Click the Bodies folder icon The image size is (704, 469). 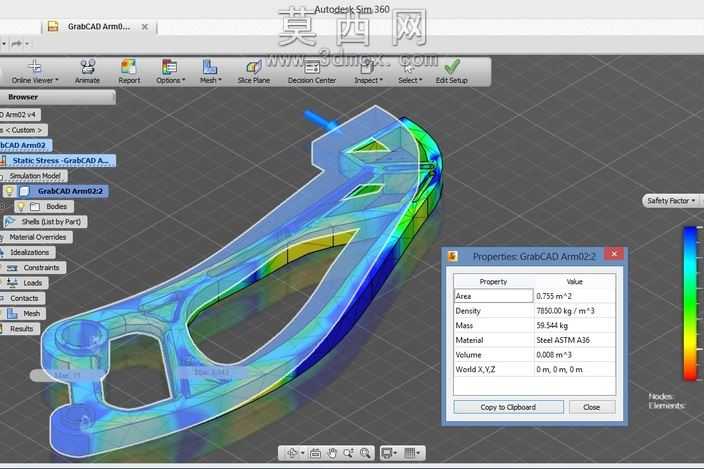pyautogui.click(x=35, y=206)
